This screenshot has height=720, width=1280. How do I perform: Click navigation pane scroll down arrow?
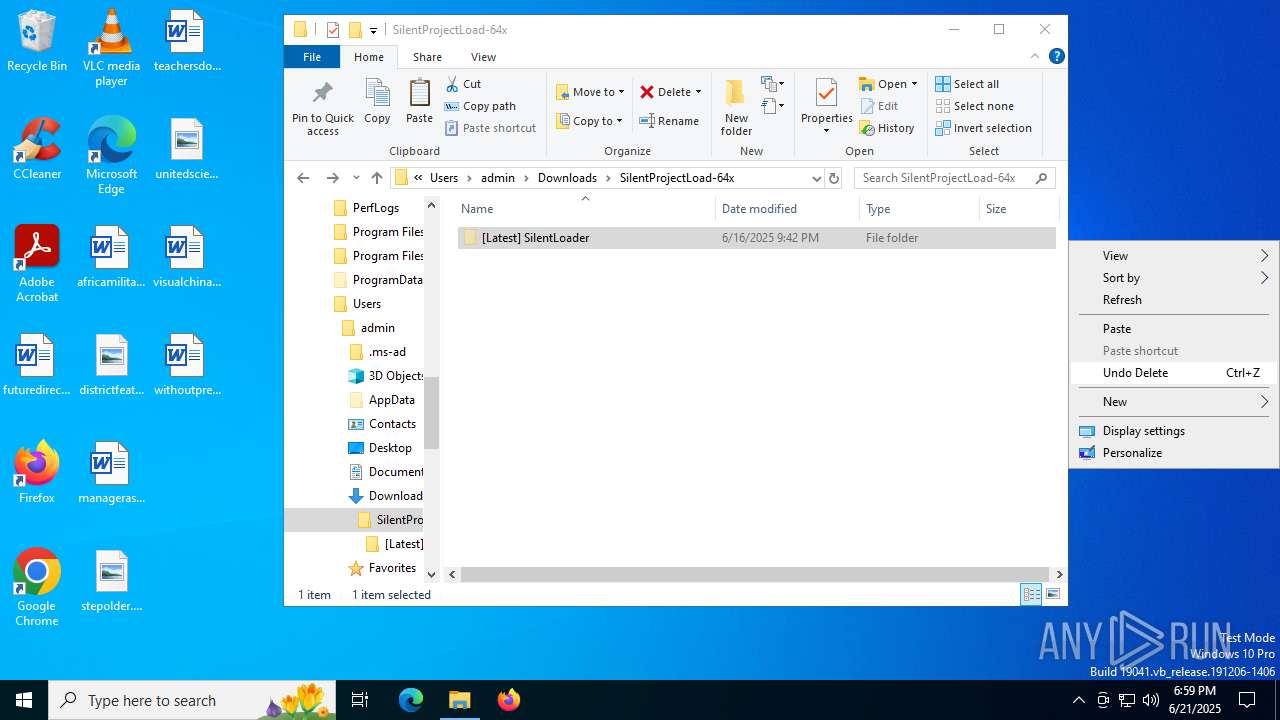pos(432,574)
